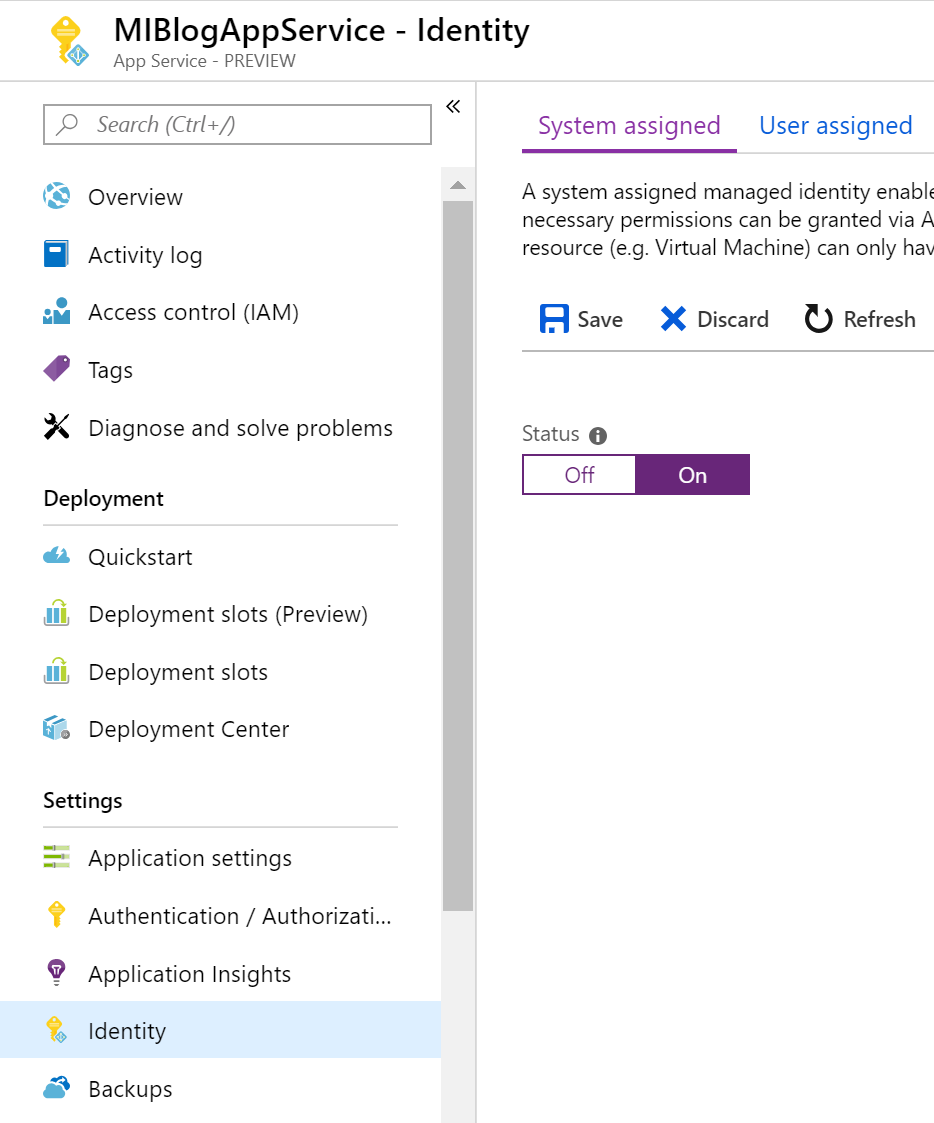Set Status toggle to On

692,475
